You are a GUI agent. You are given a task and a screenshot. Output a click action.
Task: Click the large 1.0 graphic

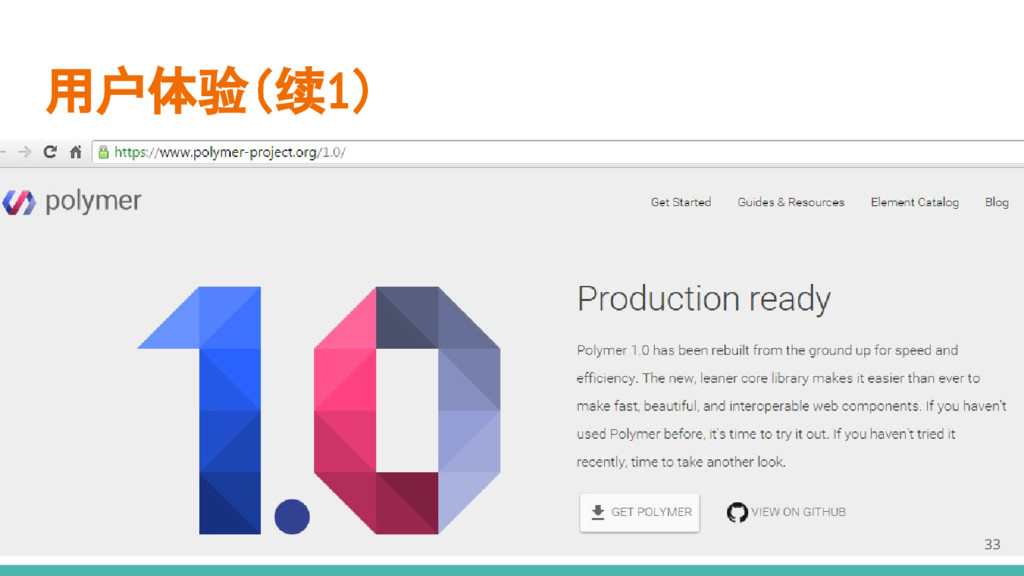[x=319, y=410]
